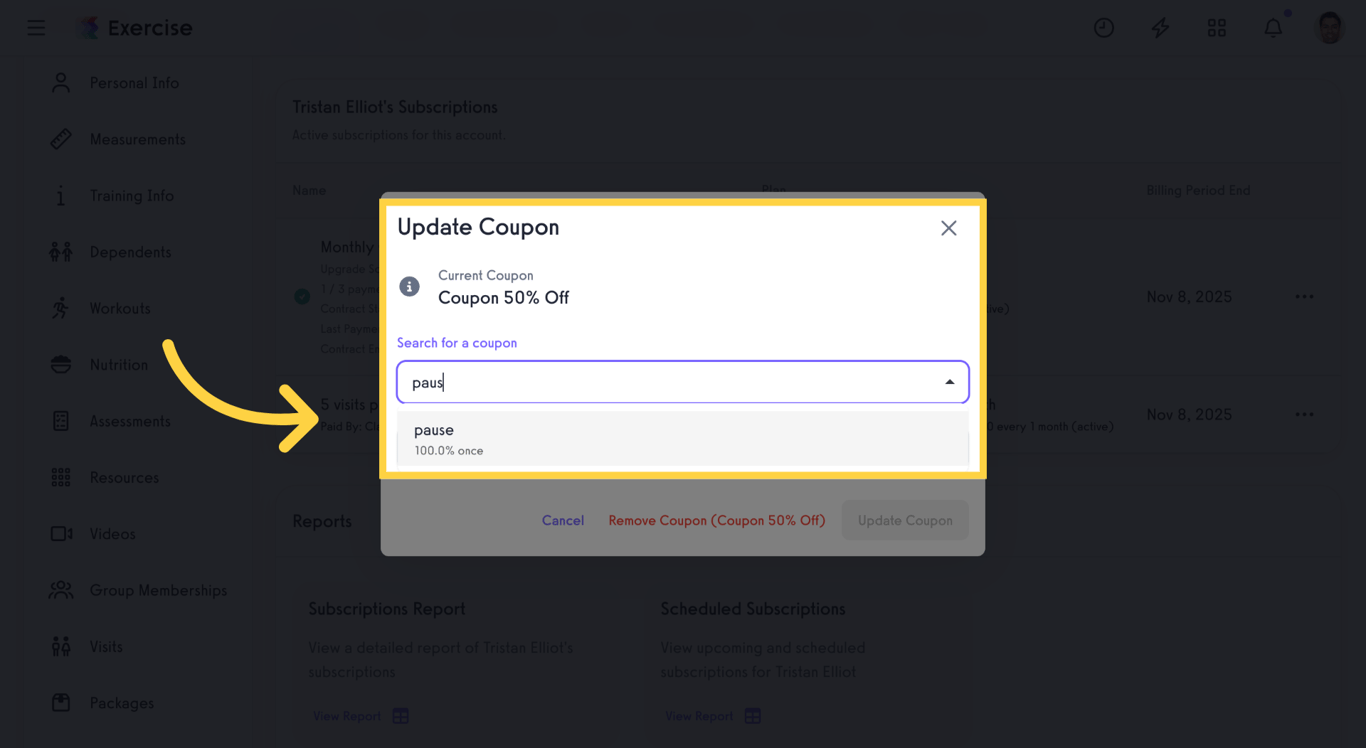The width and height of the screenshot is (1366, 748).
Task: Click the coupon search input field
Action: click(670, 382)
